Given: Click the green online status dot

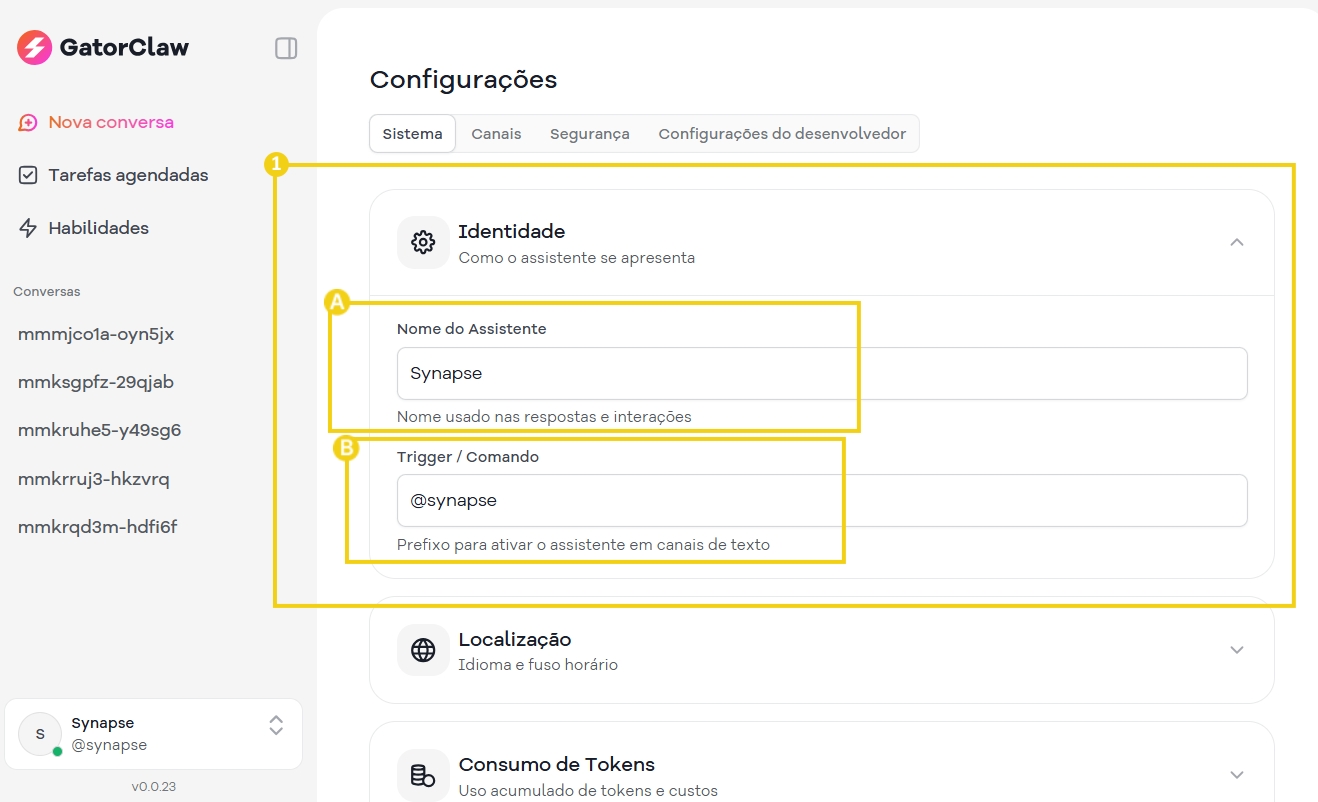Looking at the screenshot, I should (56, 748).
